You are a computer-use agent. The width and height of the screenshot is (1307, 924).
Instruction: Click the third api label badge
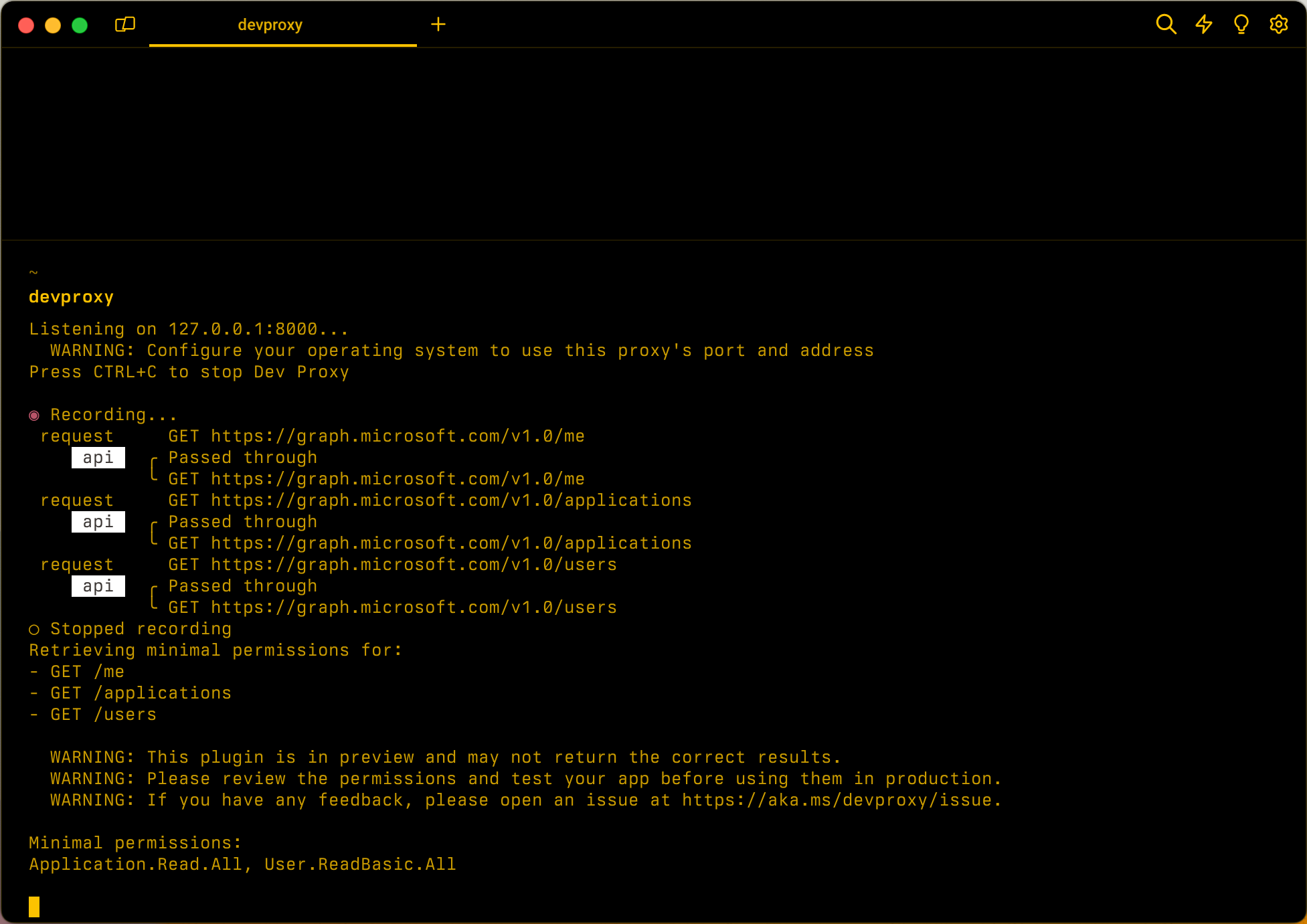click(x=98, y=586)
